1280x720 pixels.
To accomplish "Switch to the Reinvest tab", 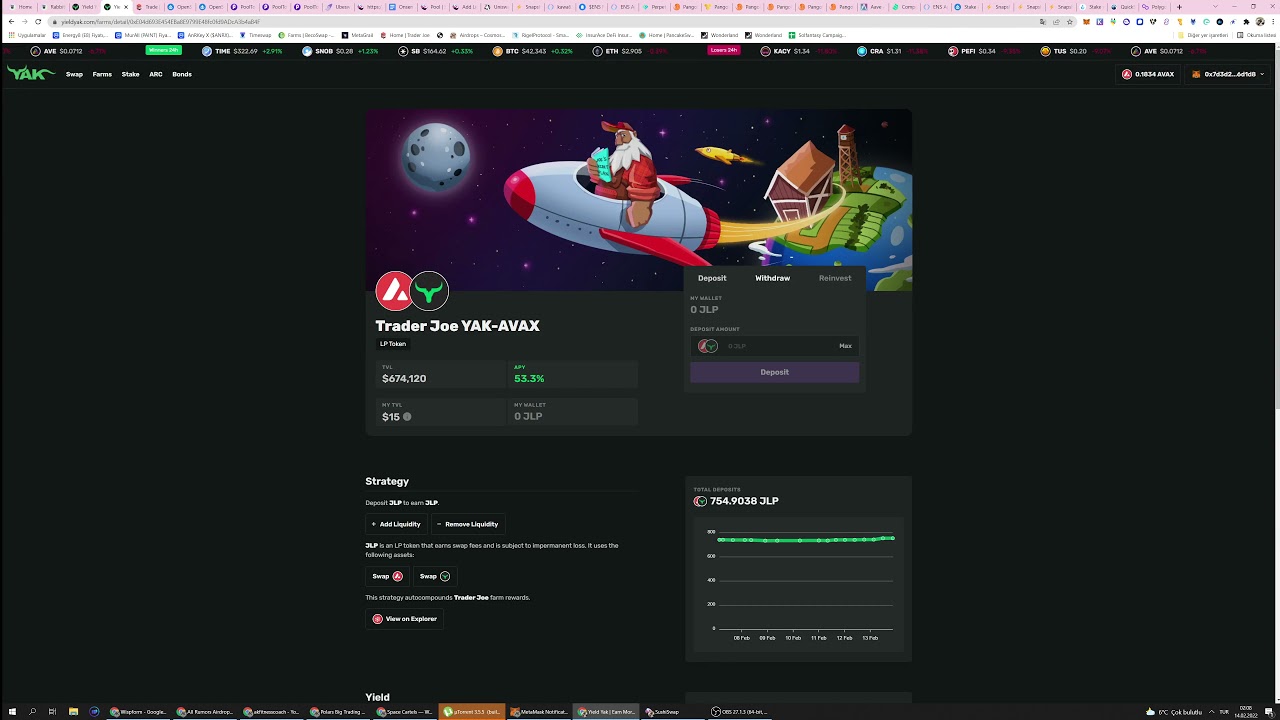I will click(835, 278).
